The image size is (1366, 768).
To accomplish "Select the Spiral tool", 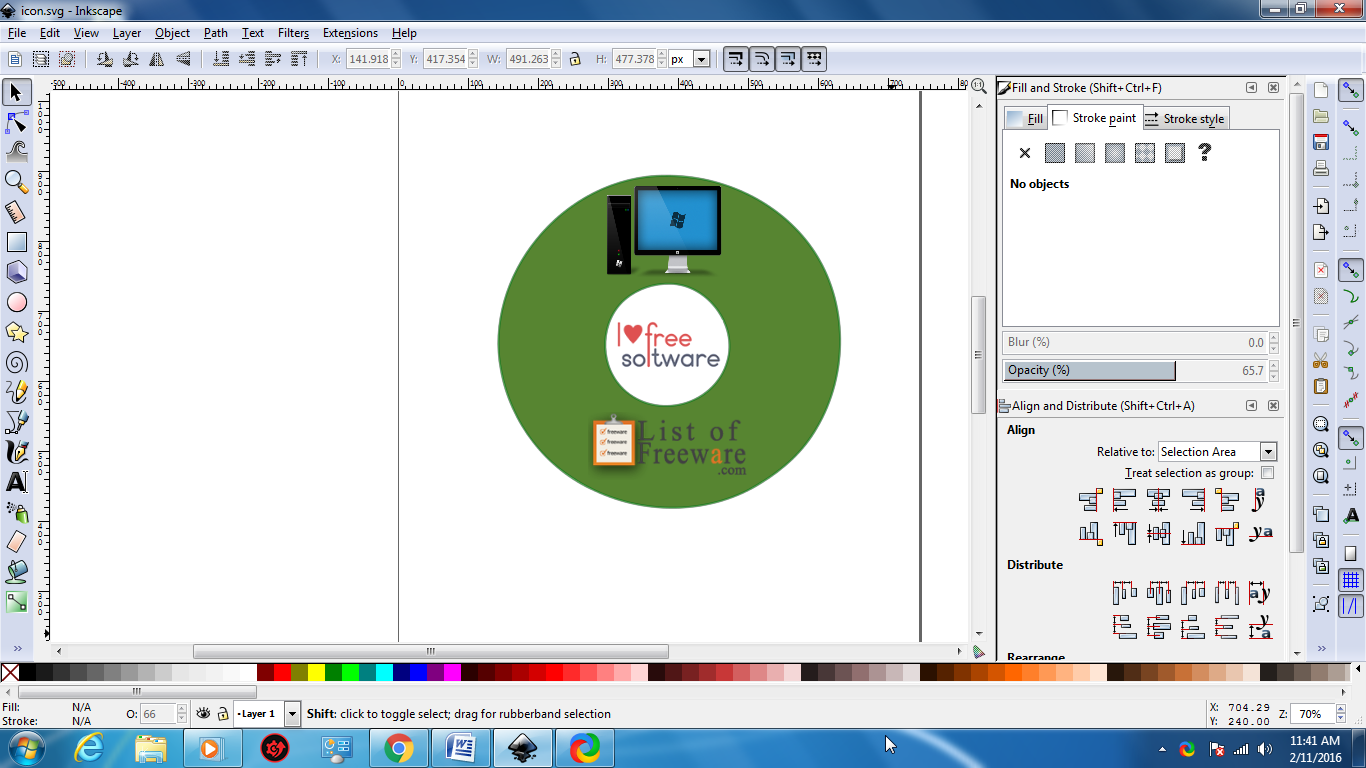I will 16,362.
